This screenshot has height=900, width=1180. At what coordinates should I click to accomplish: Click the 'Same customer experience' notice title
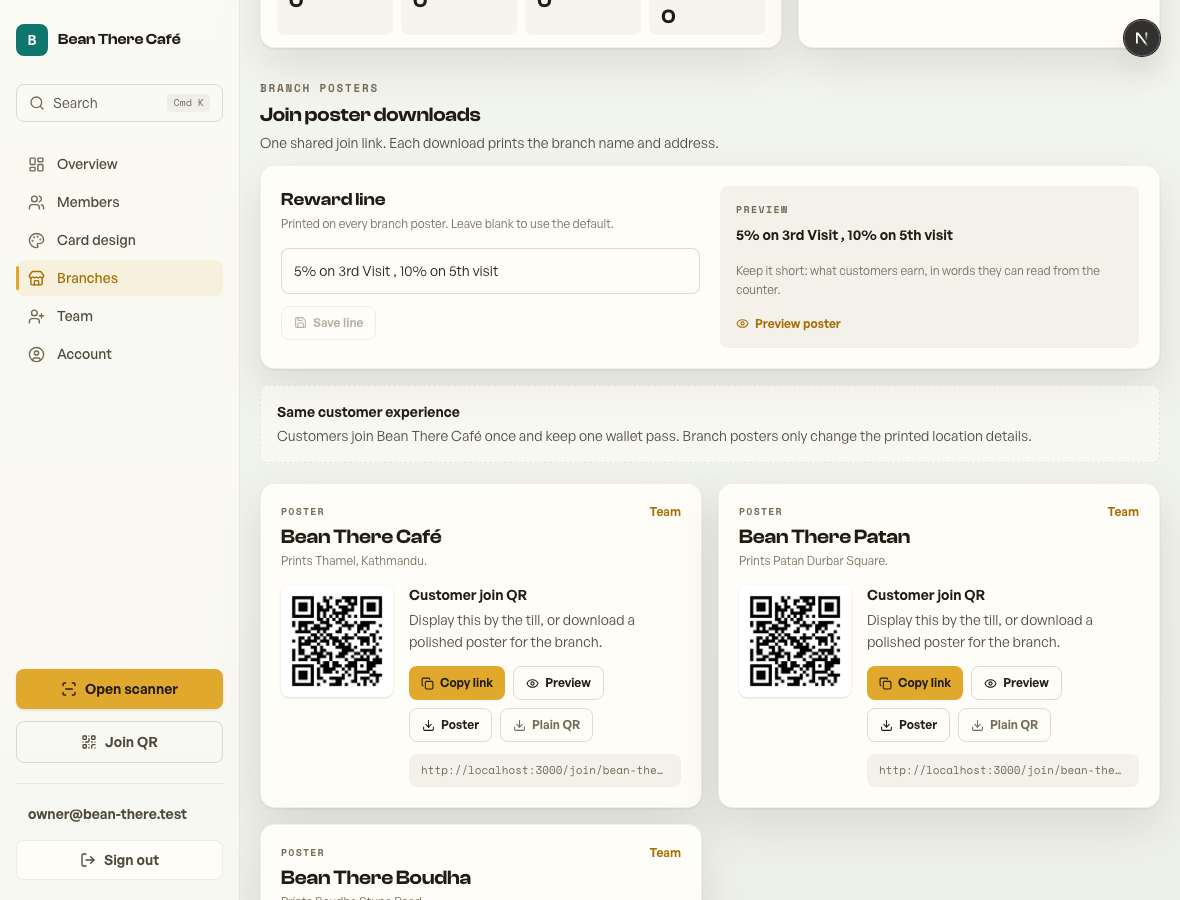pos(368,412)
